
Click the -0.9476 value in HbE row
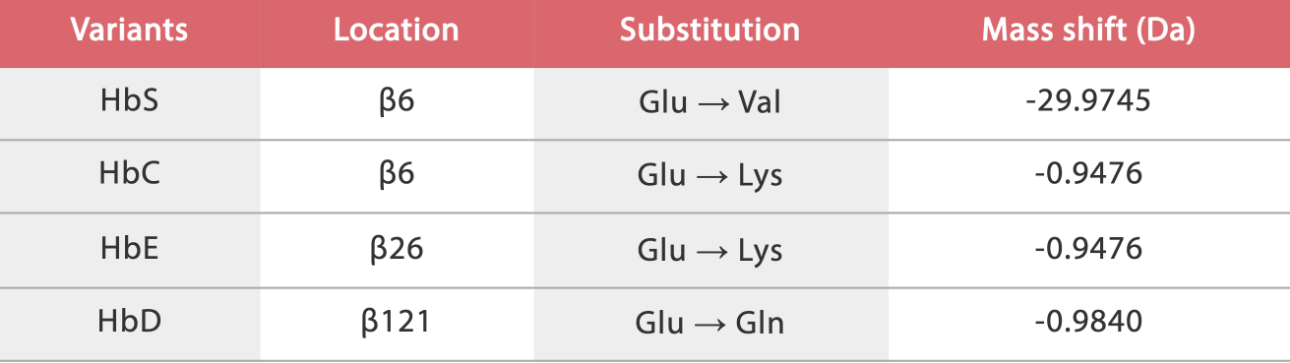tap(1088, 247)
